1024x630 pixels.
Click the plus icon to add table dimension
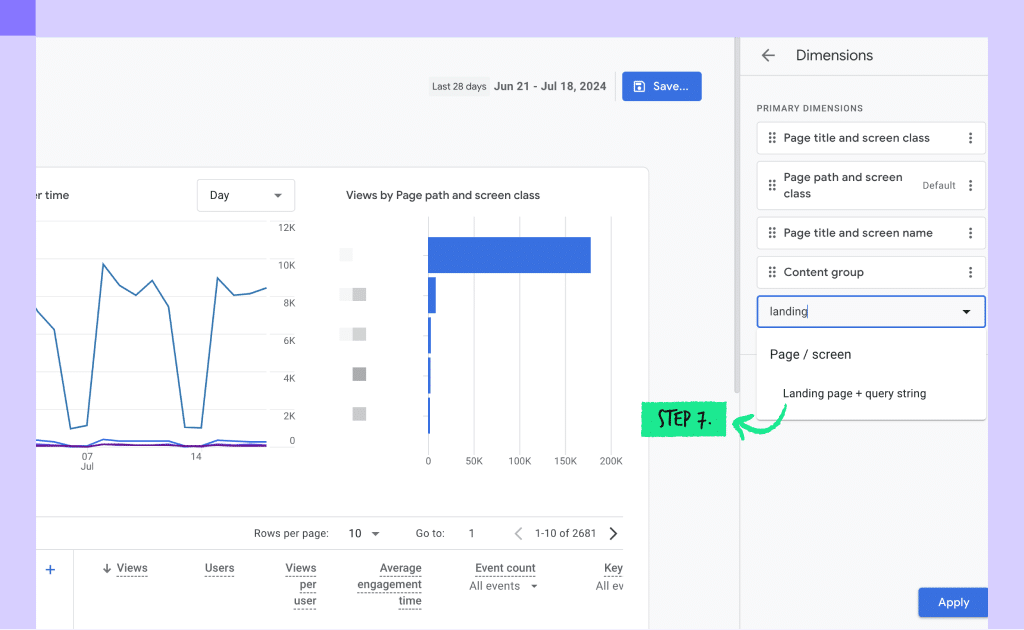(50, 570)
